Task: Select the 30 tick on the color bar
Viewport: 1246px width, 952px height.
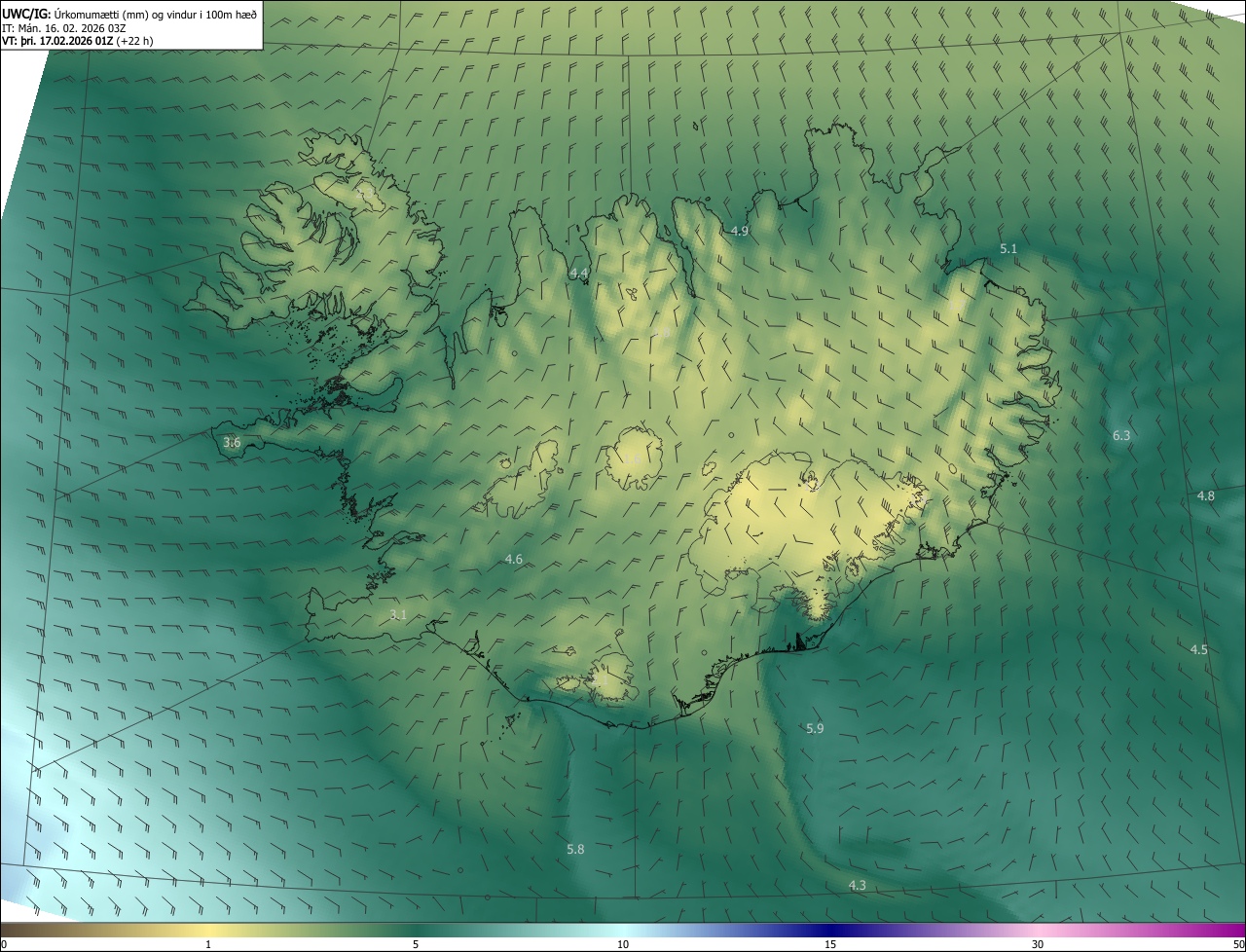Action: (1038, 944)
